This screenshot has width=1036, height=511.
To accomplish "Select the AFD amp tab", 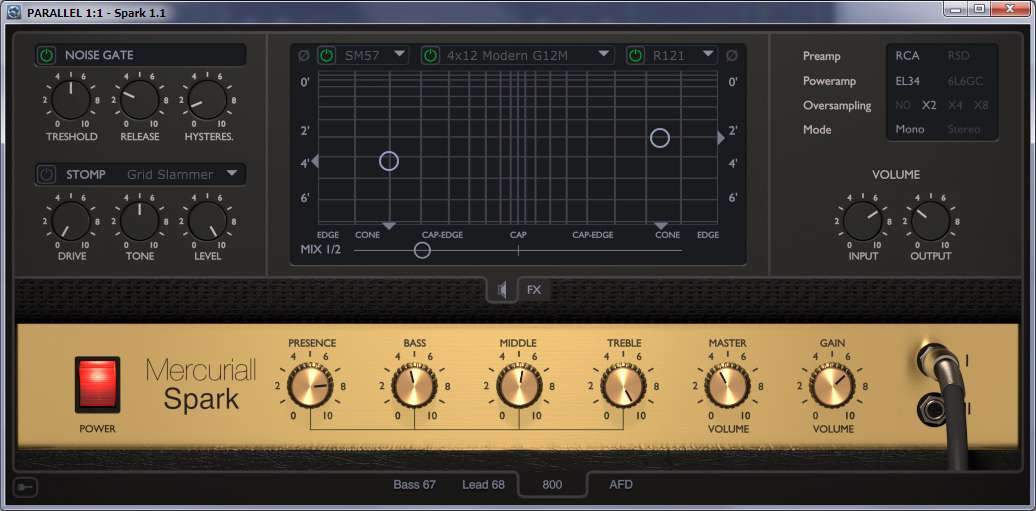I will (621, 485).
